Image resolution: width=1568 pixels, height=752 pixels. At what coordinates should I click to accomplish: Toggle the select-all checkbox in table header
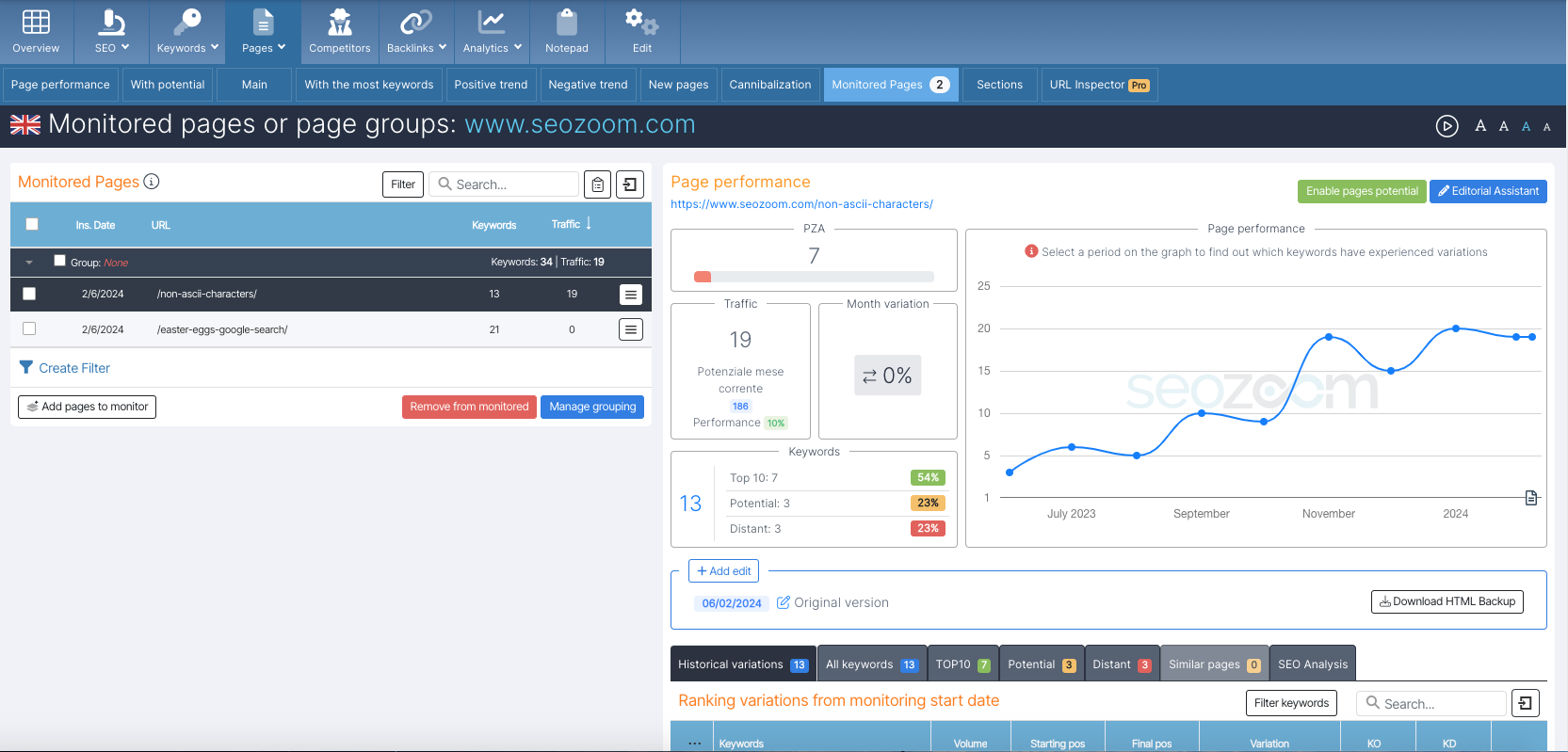pyautogui.click(x=32, y=224)
